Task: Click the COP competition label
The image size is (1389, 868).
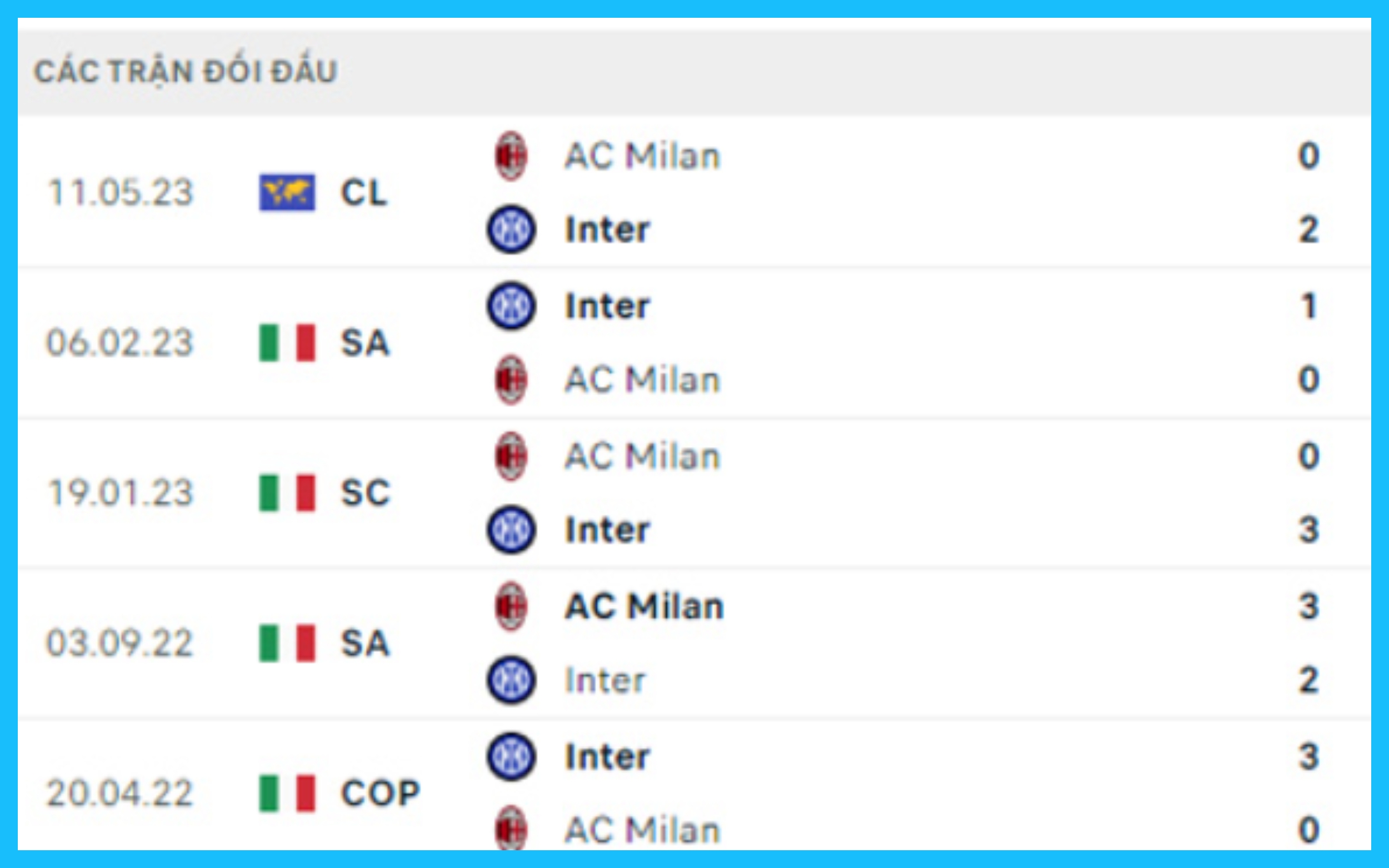Action: coord(380,794)
